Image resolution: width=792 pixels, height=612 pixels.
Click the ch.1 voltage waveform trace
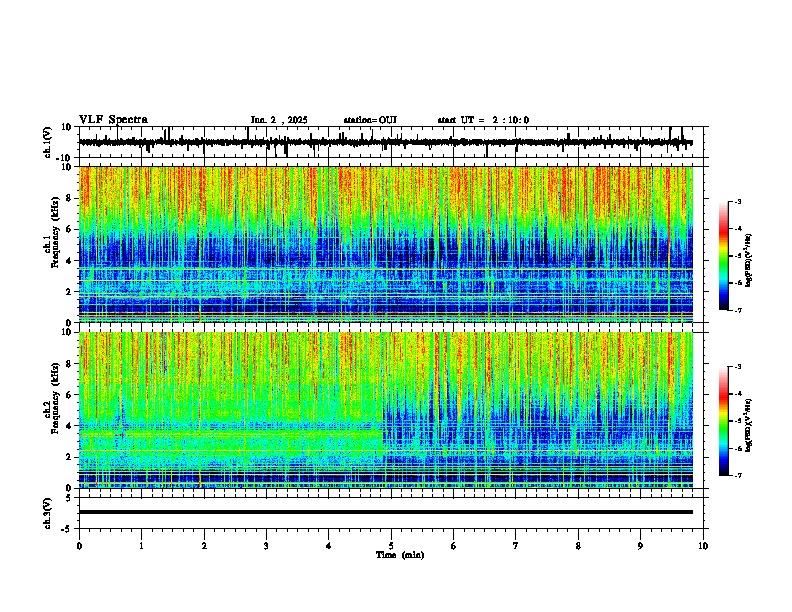pos(385,142)
